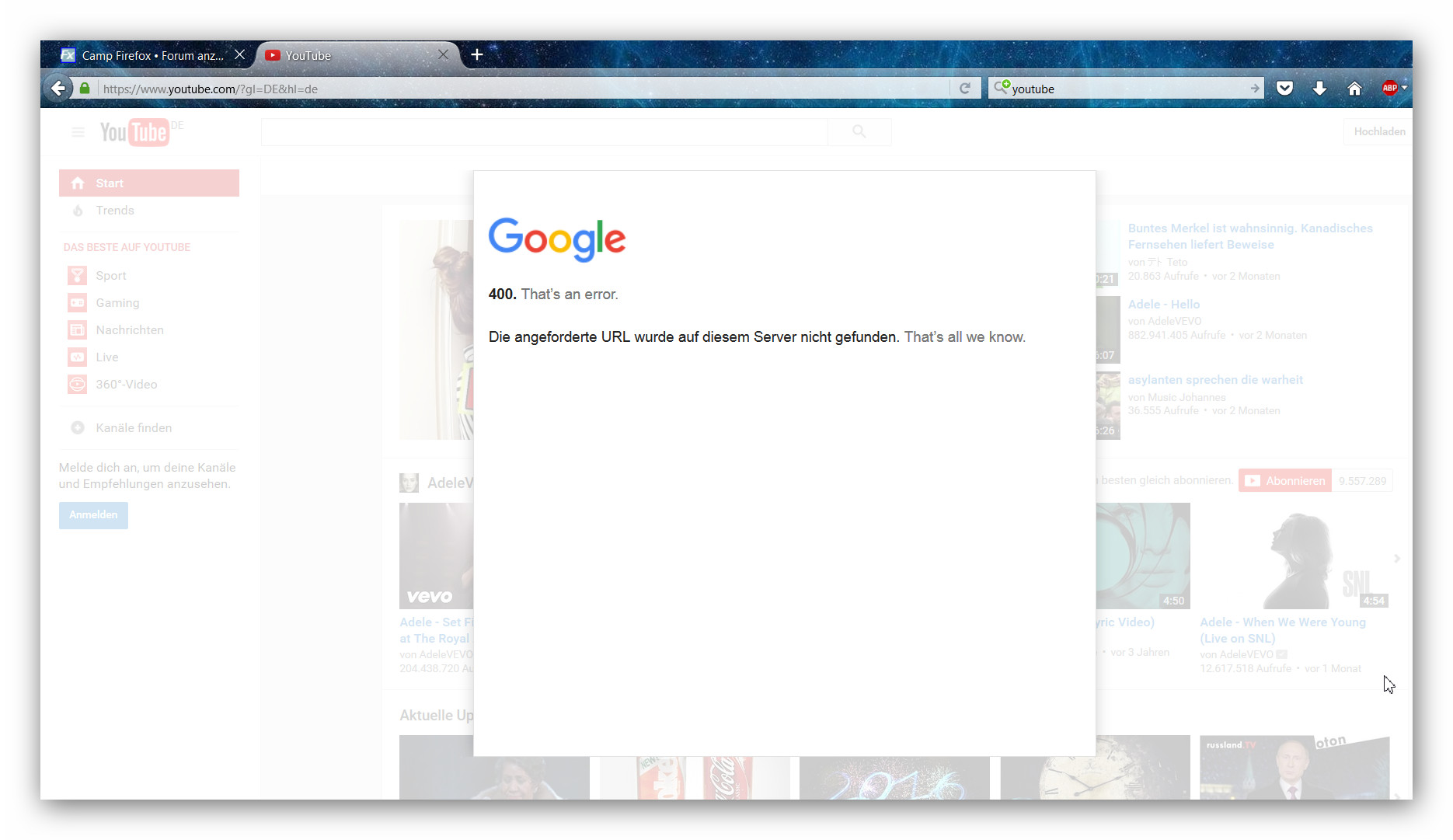Image resolution: width=1453 pixels, height=840 pixels.
Task: Open the thumbnail with the 4:50 duration
Action: 1143,556
